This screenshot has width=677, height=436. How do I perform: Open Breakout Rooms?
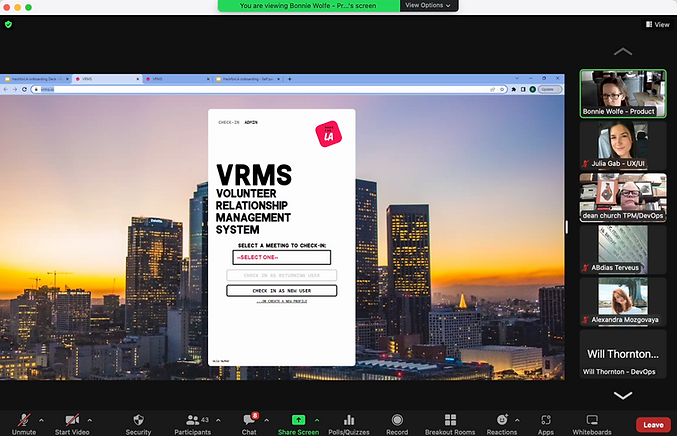tap(450, 424)
